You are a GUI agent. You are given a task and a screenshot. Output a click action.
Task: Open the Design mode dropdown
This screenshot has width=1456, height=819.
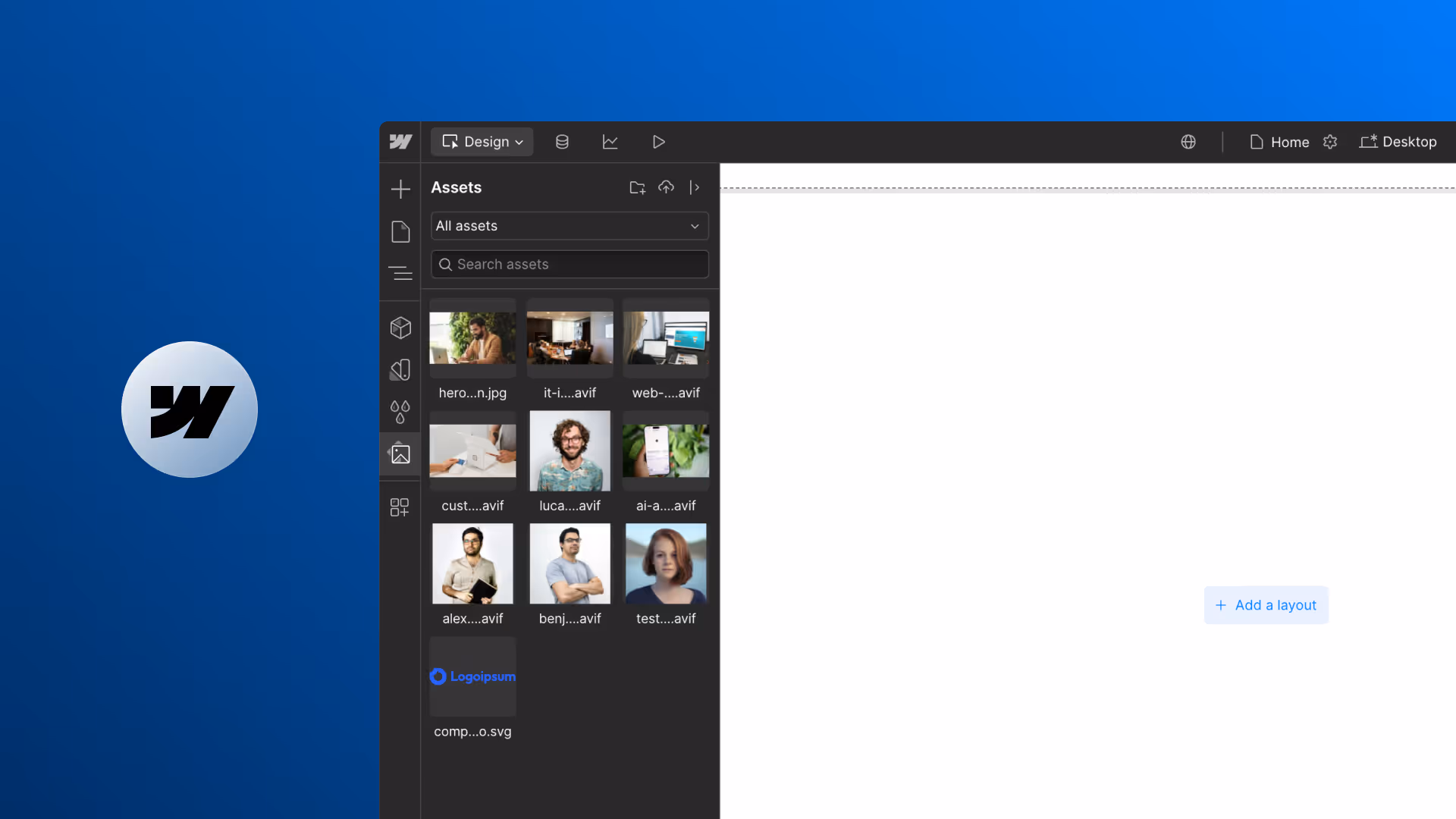pyautogui.click(x=482, y=142)
